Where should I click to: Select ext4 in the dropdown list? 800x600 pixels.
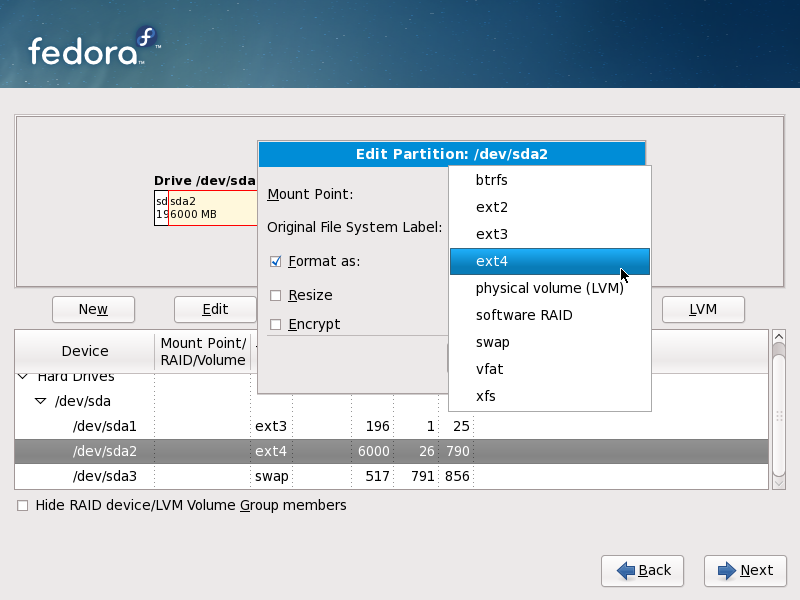tap(491, 261)
